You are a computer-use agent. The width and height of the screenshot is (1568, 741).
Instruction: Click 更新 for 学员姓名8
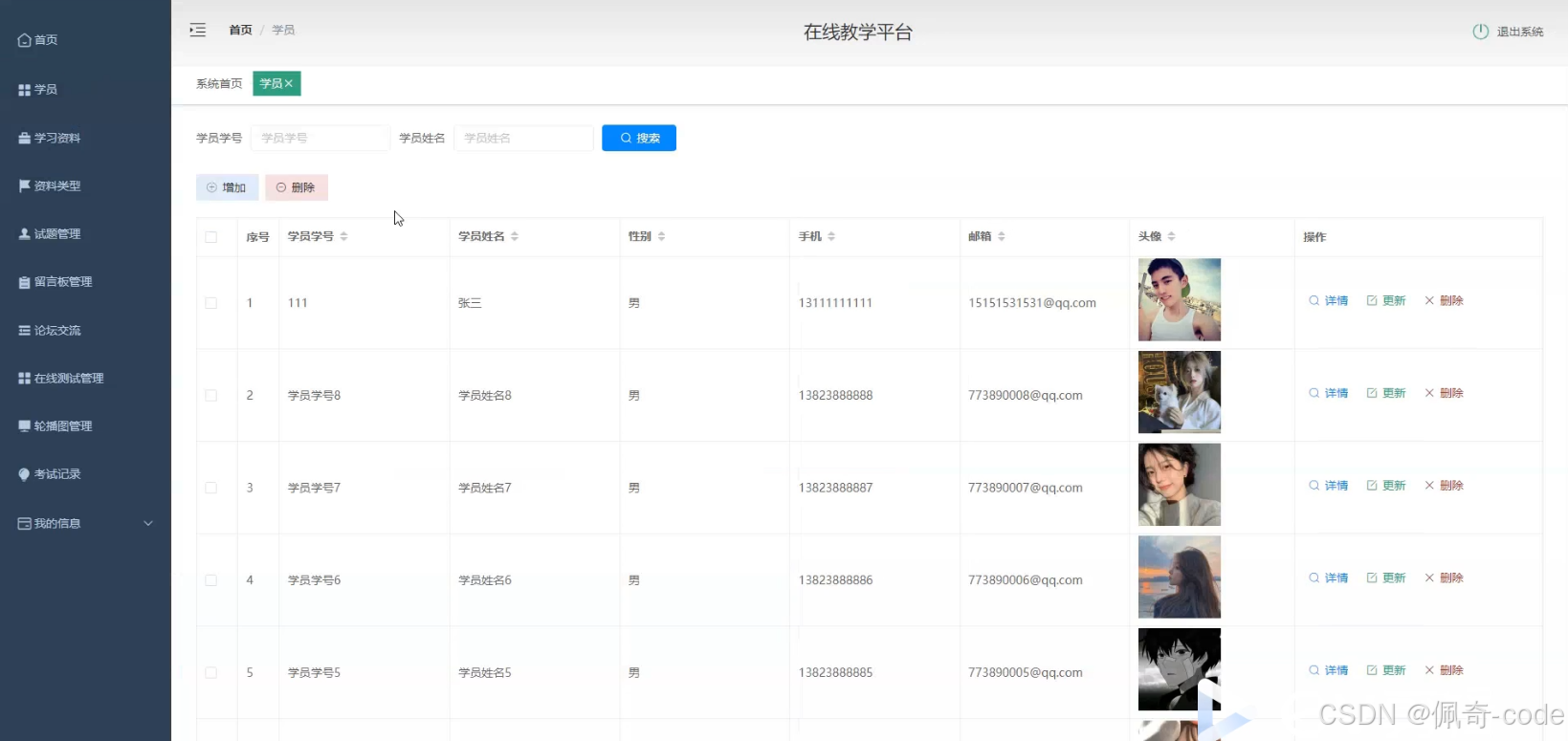tap(1386, 393)
